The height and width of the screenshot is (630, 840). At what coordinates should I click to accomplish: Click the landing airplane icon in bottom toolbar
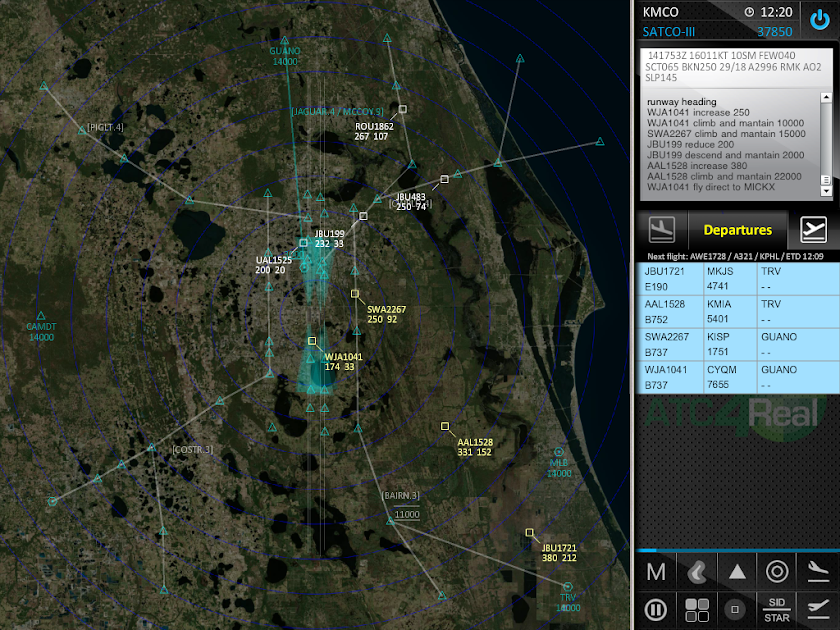pyautogui.click(x=818, y=572)
